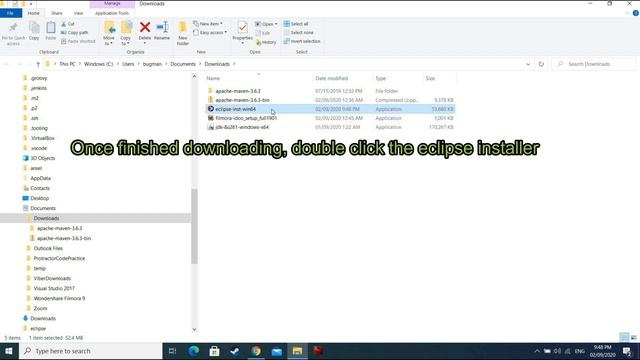Create a New folder from ribbon
This screenshot has width=640, height=360.
coord(182,33)
